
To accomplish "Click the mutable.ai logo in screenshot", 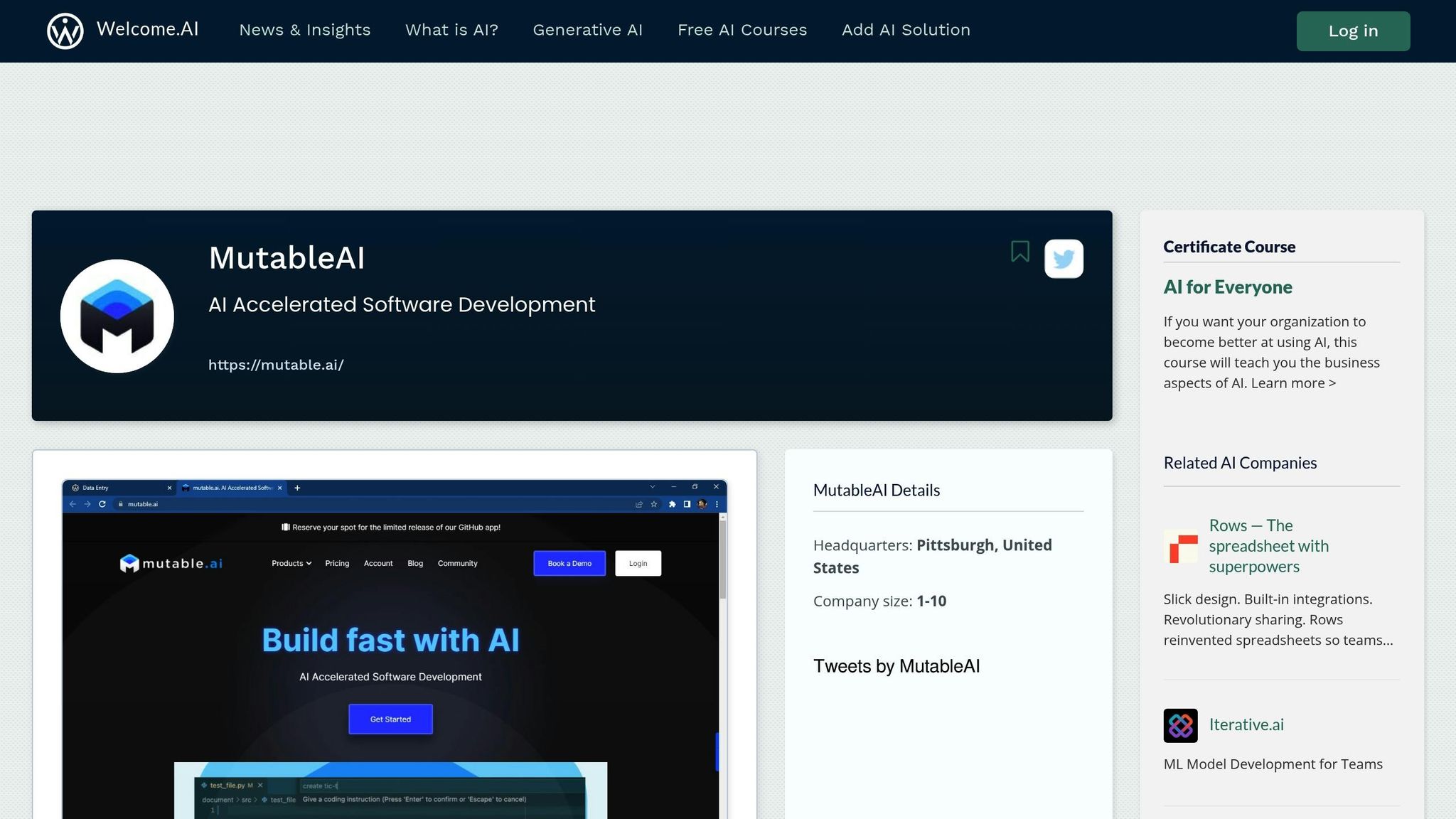I will pos(171,564).
